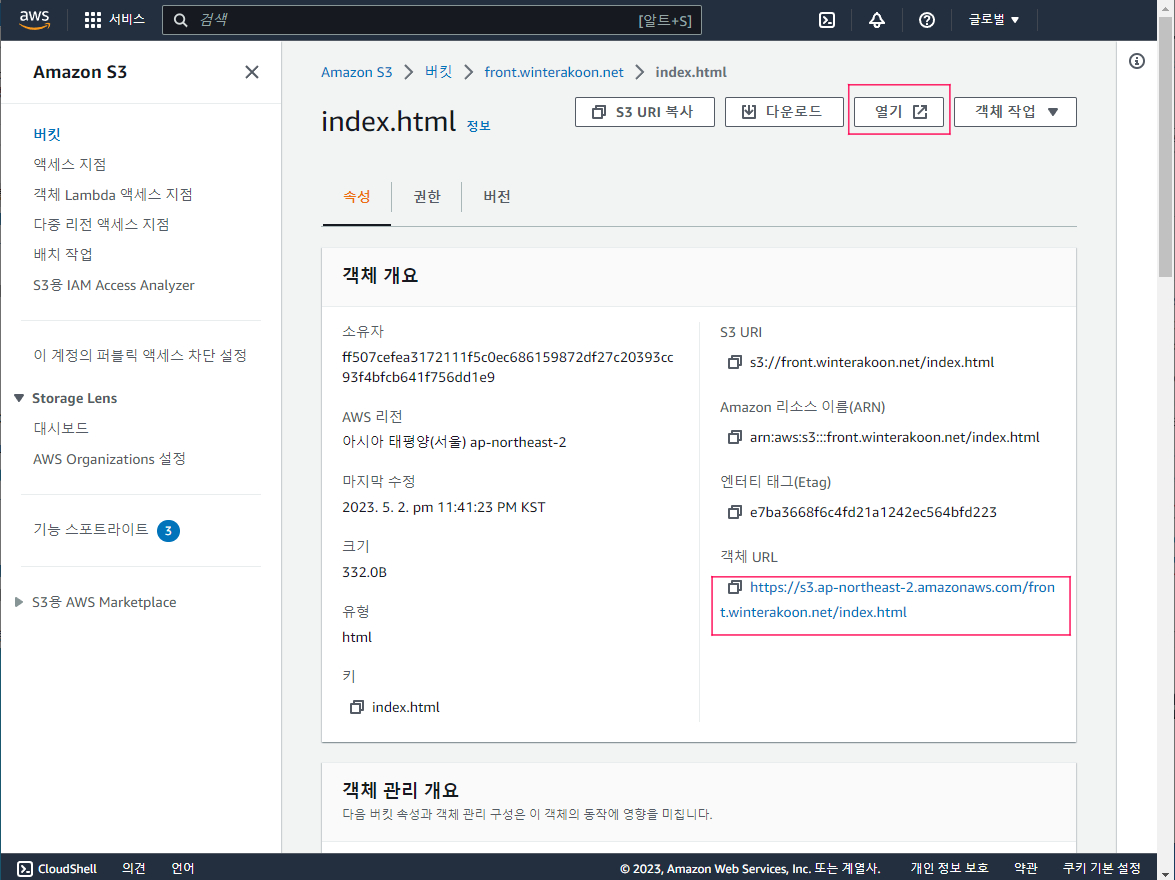Switch to the 권한 tab
1175x880 pixels.
click(x=426, y=196)
